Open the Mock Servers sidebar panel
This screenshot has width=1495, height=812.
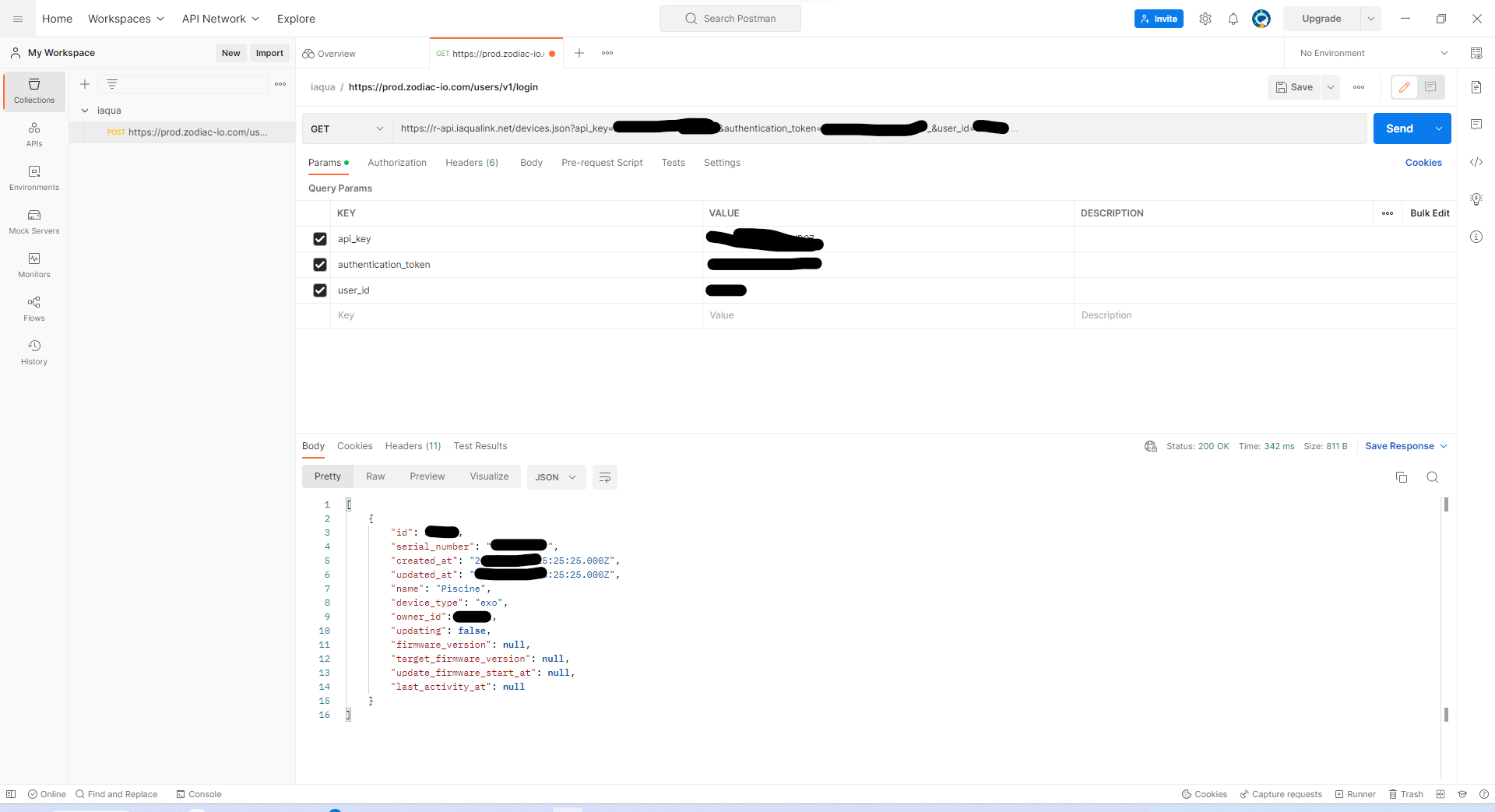pos(34,222)
